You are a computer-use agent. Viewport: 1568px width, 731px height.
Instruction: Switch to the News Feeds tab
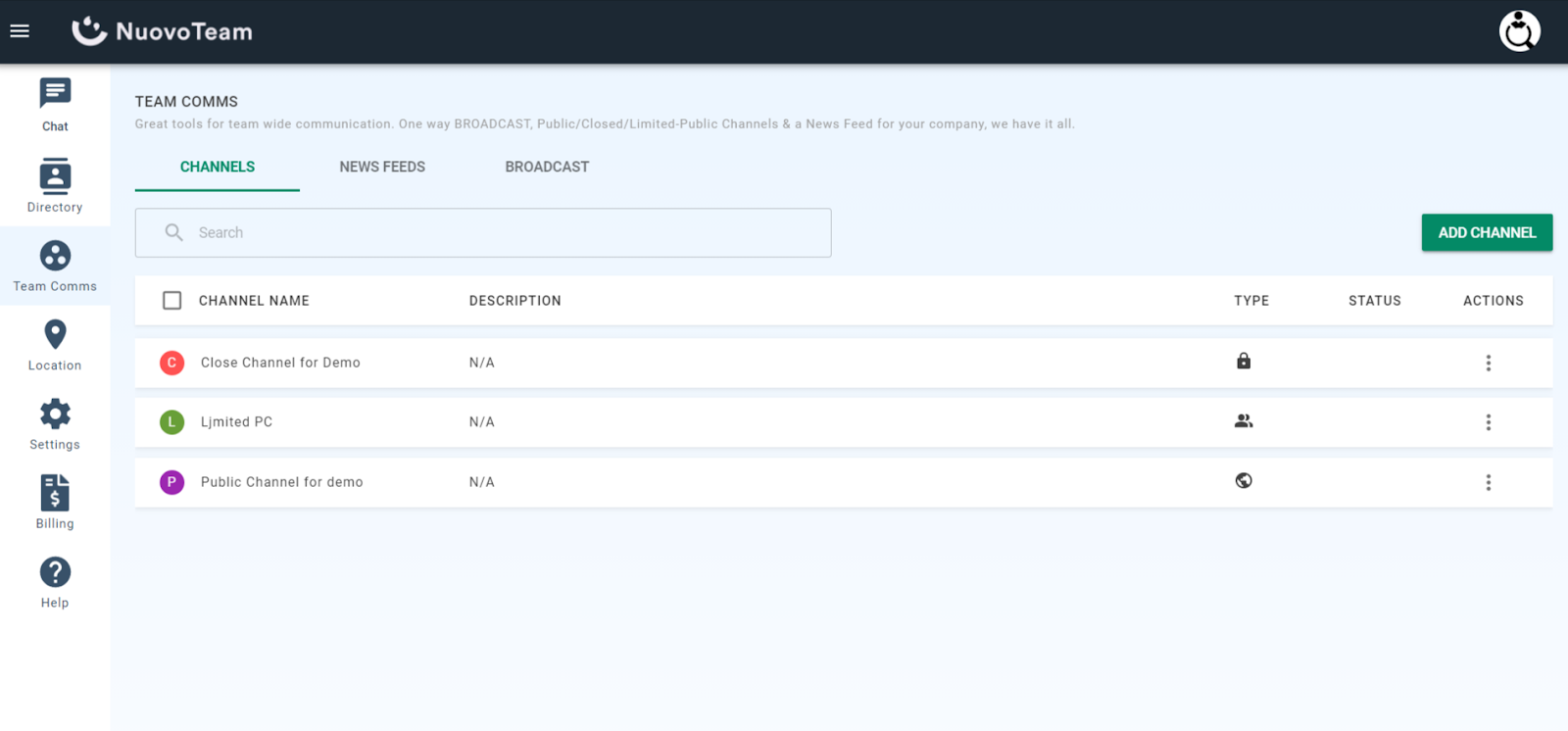(382, 168)
